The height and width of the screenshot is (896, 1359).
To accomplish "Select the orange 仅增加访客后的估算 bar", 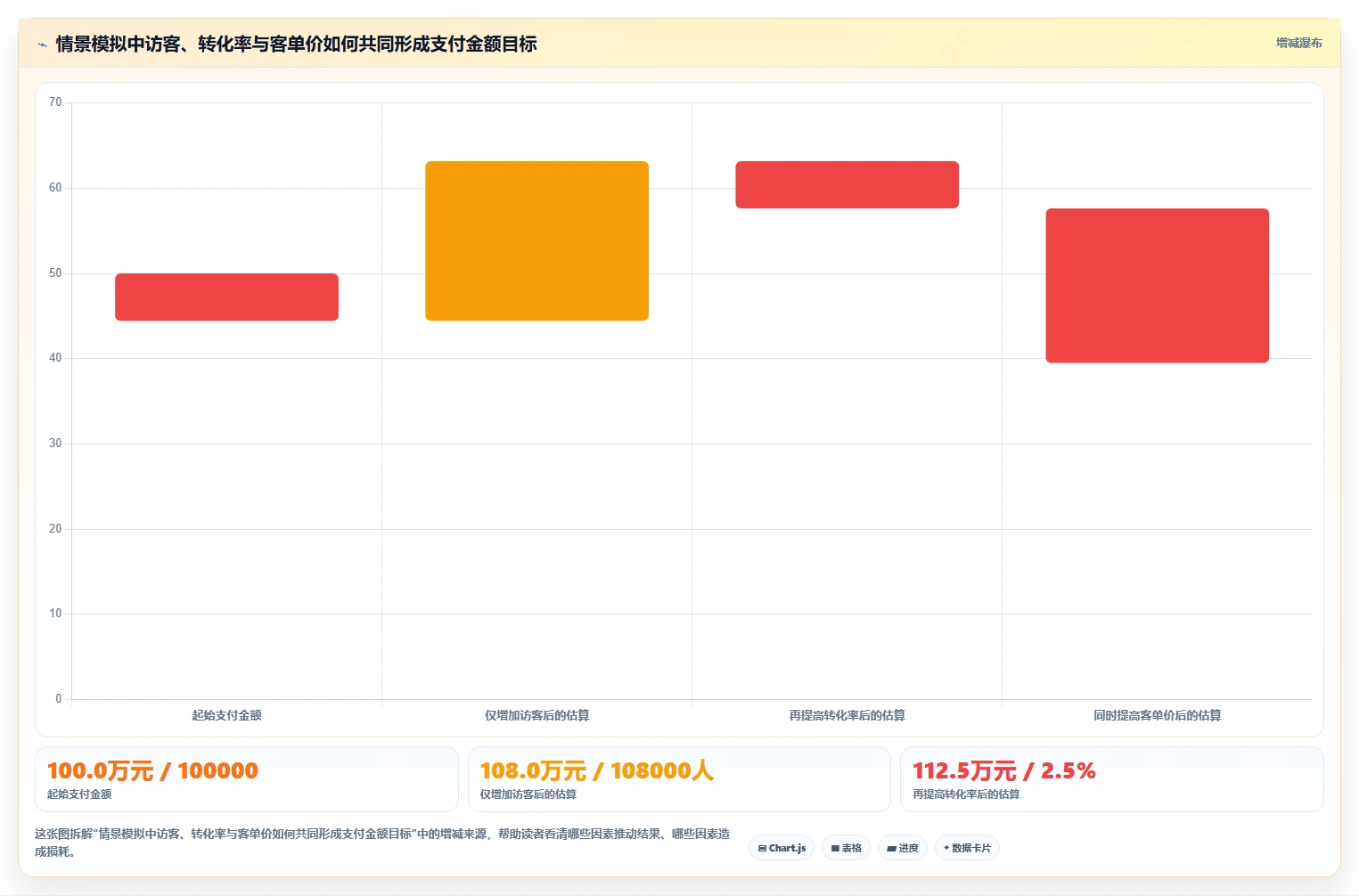I will tap(536, 240).
